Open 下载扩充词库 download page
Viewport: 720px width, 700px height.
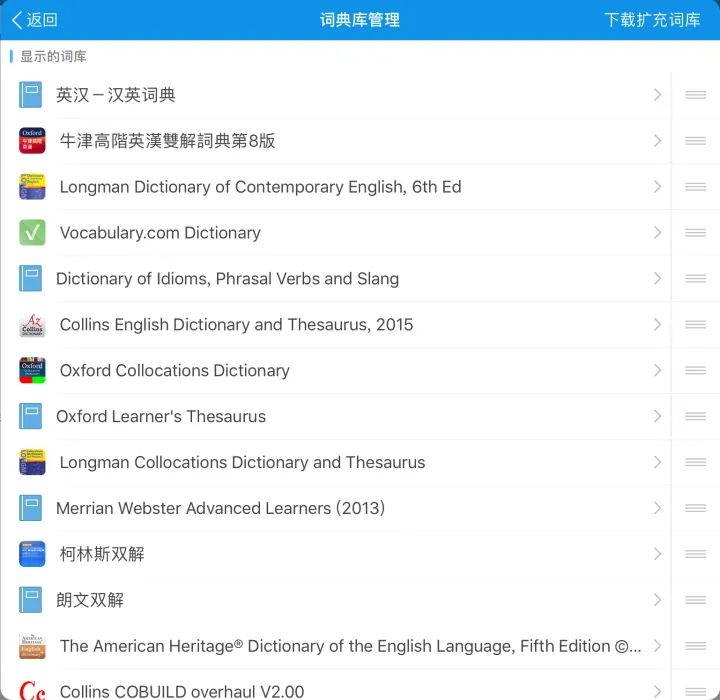(652, 20)
